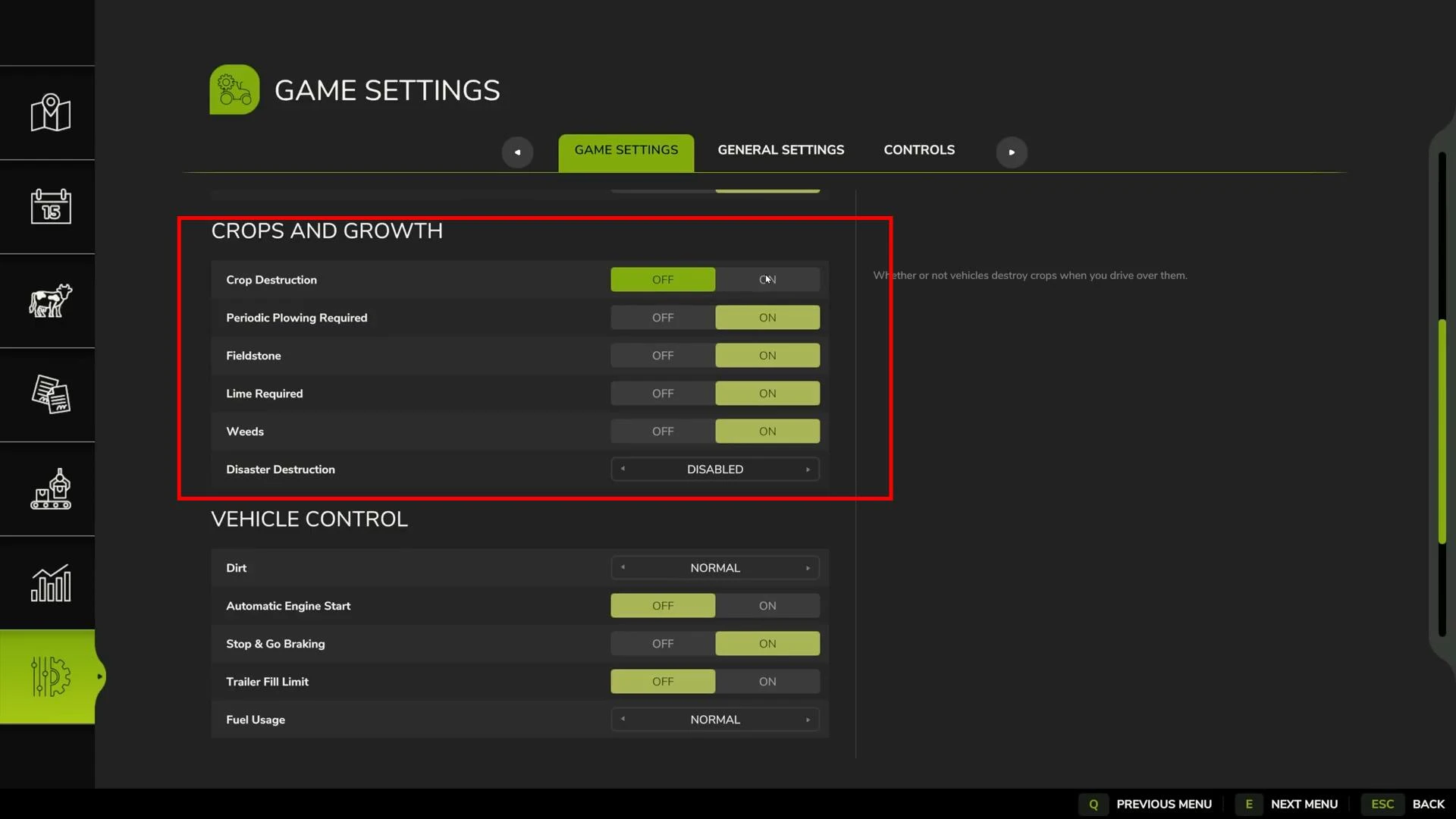The width and height of the screenshot is (1456, 819).
Task: Turn Periodic Plowing Required OFF
Action: (x=663, y=318)
